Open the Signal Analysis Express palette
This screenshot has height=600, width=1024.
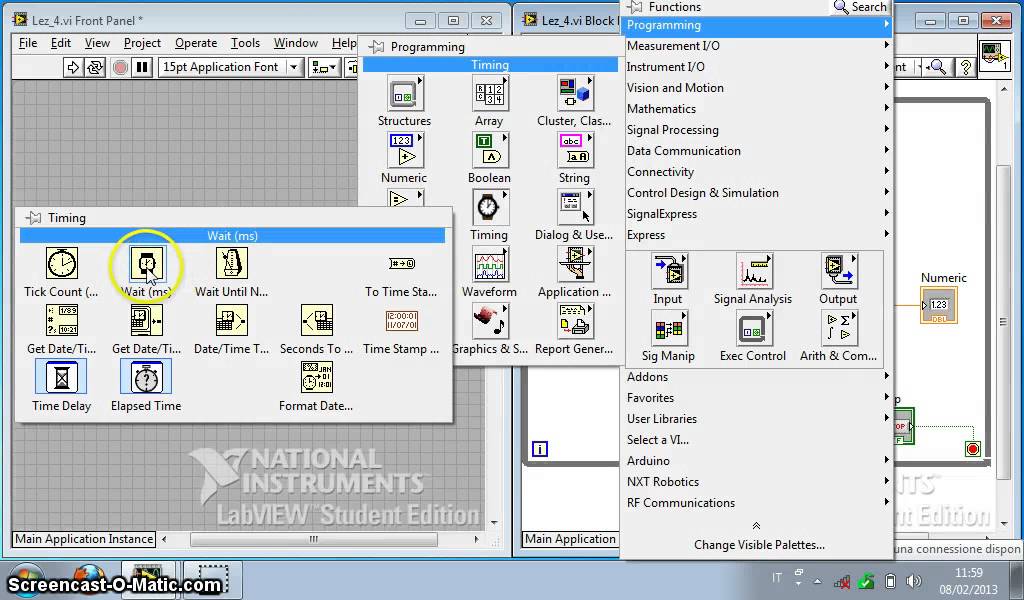[x=753, y=271]
